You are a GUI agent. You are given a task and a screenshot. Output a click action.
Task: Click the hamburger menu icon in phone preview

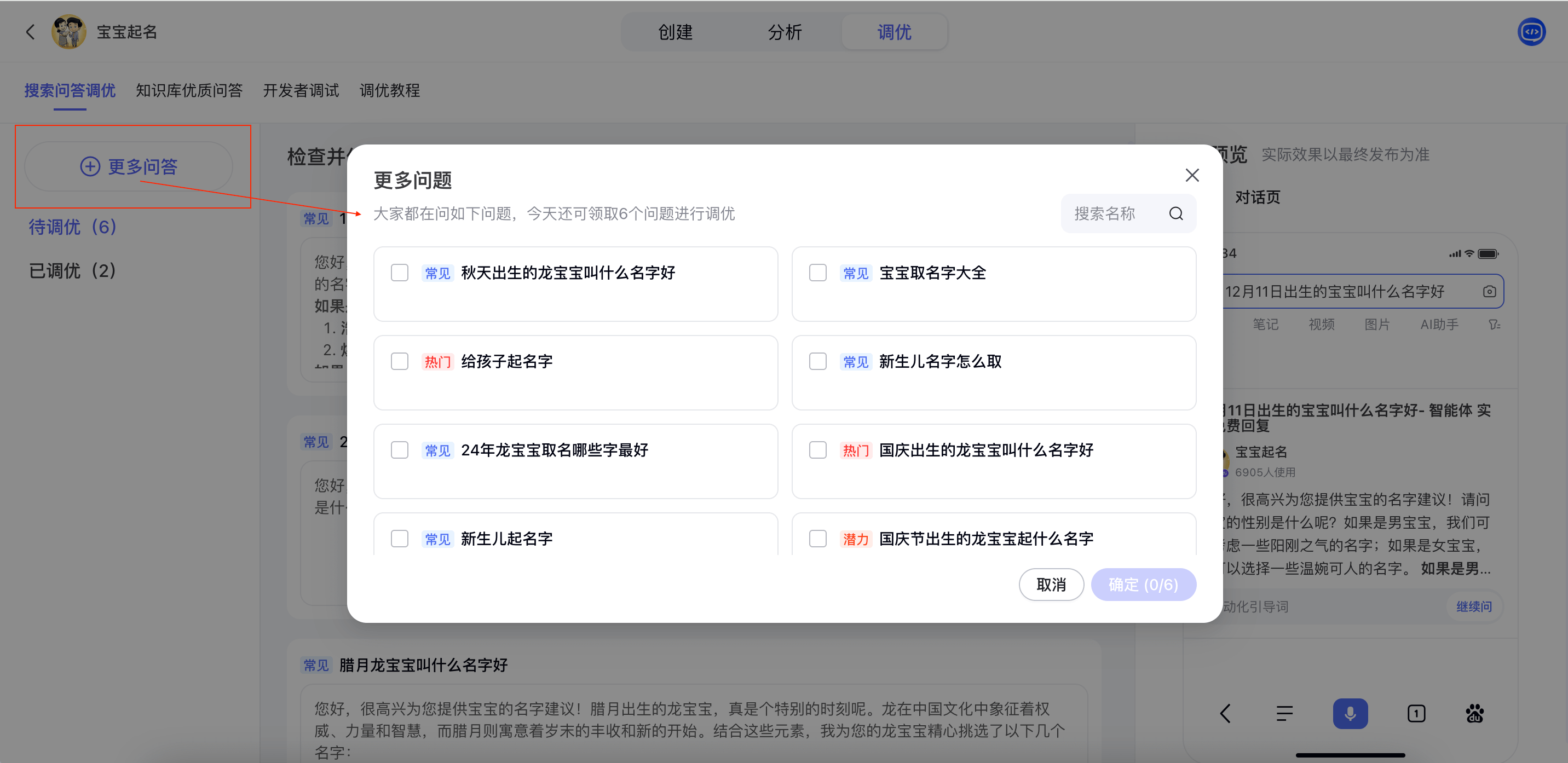tap(1284, 713)
